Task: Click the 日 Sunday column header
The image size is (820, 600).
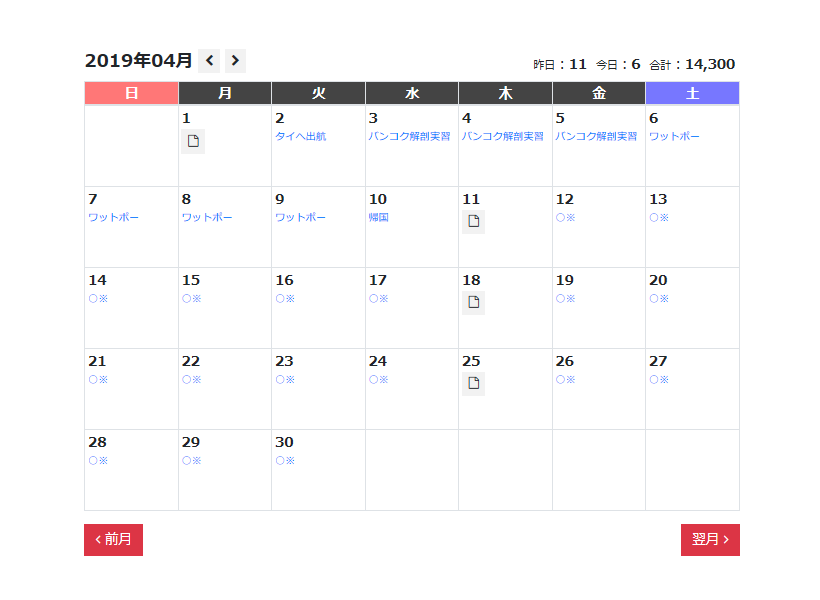Action: pyautogui.click(x=131, y=93)
